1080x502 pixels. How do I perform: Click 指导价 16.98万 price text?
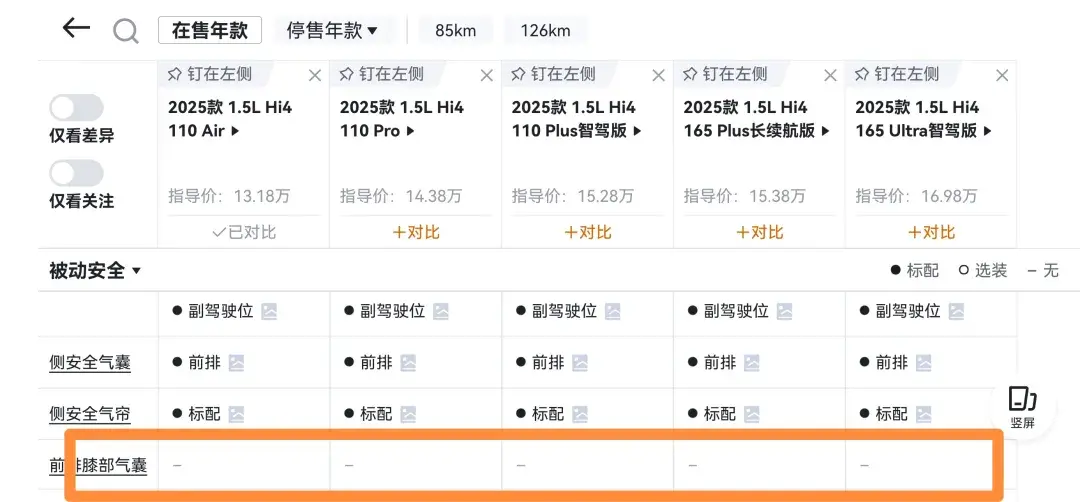[x=916, y=196]
